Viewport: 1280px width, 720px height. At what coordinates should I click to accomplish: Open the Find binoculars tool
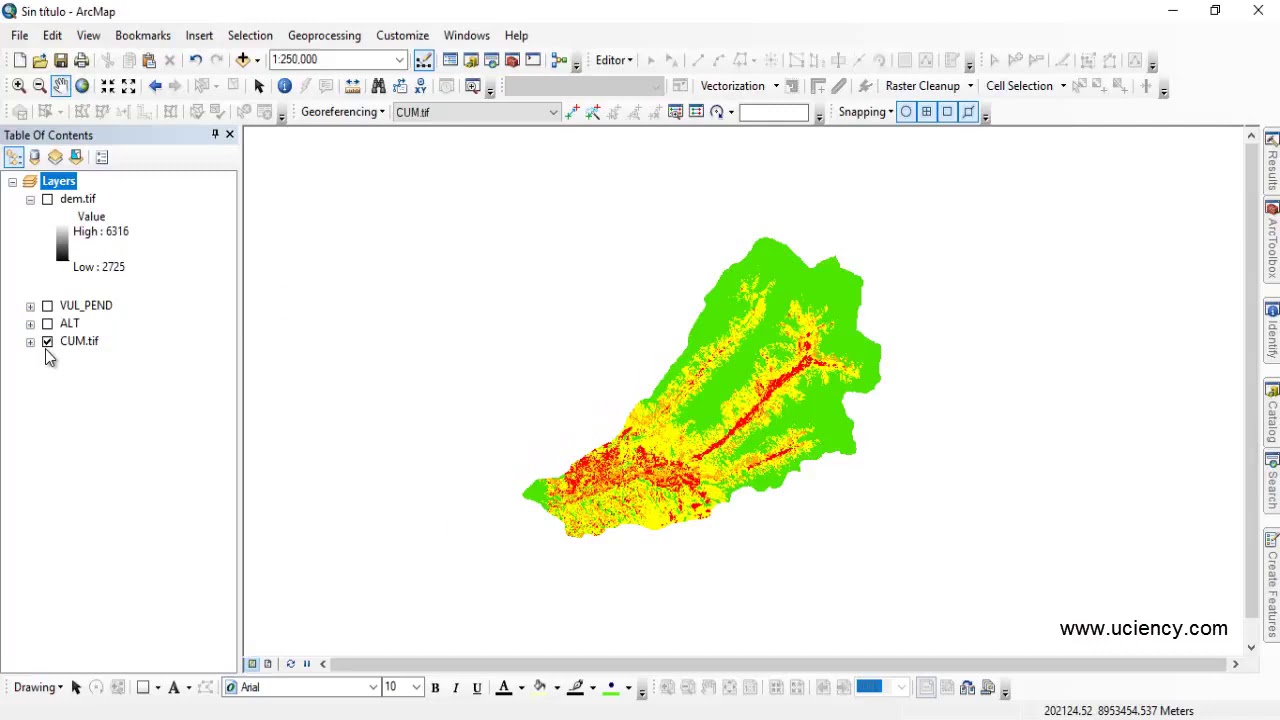tap(378, 86)
